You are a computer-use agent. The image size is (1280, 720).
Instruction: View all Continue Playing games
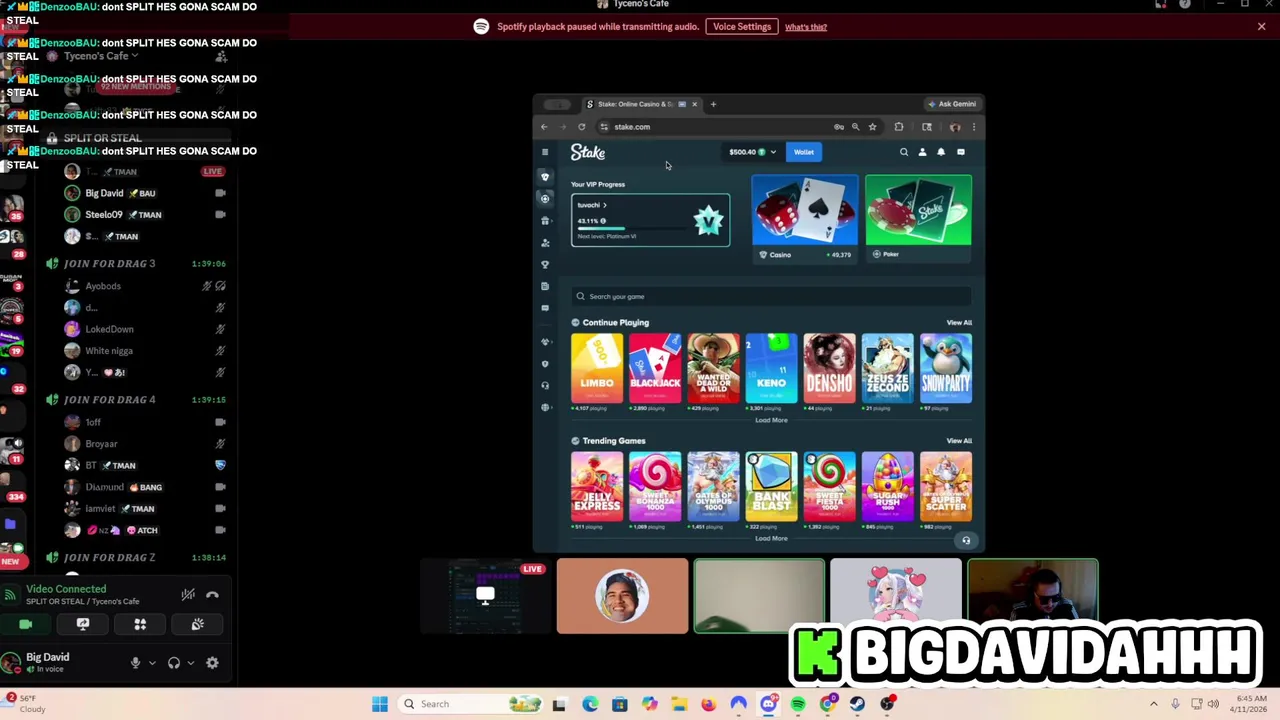(959, 323)
